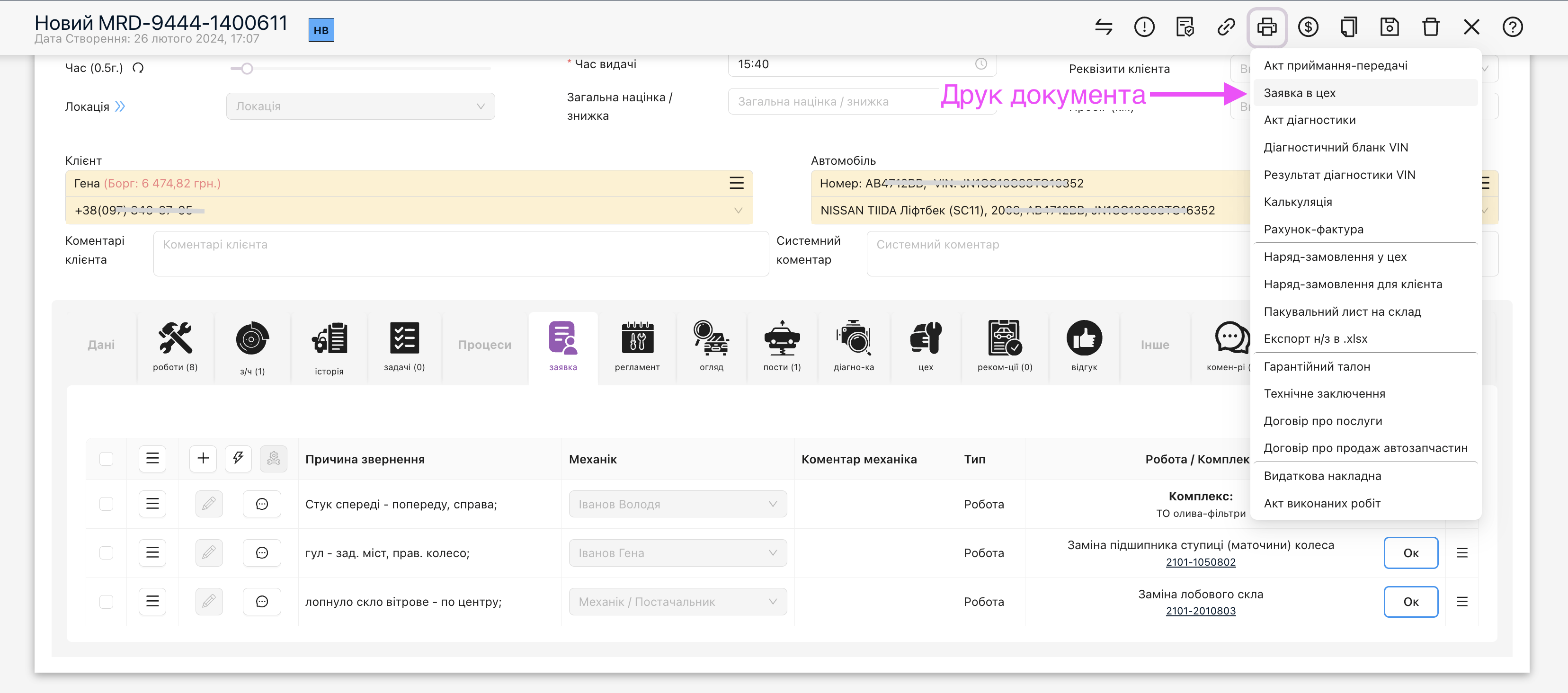1568x693 pixels.
Task: Click the part number link 2101-1050802
Action: pyautogui.click(x=1200, y=562)
